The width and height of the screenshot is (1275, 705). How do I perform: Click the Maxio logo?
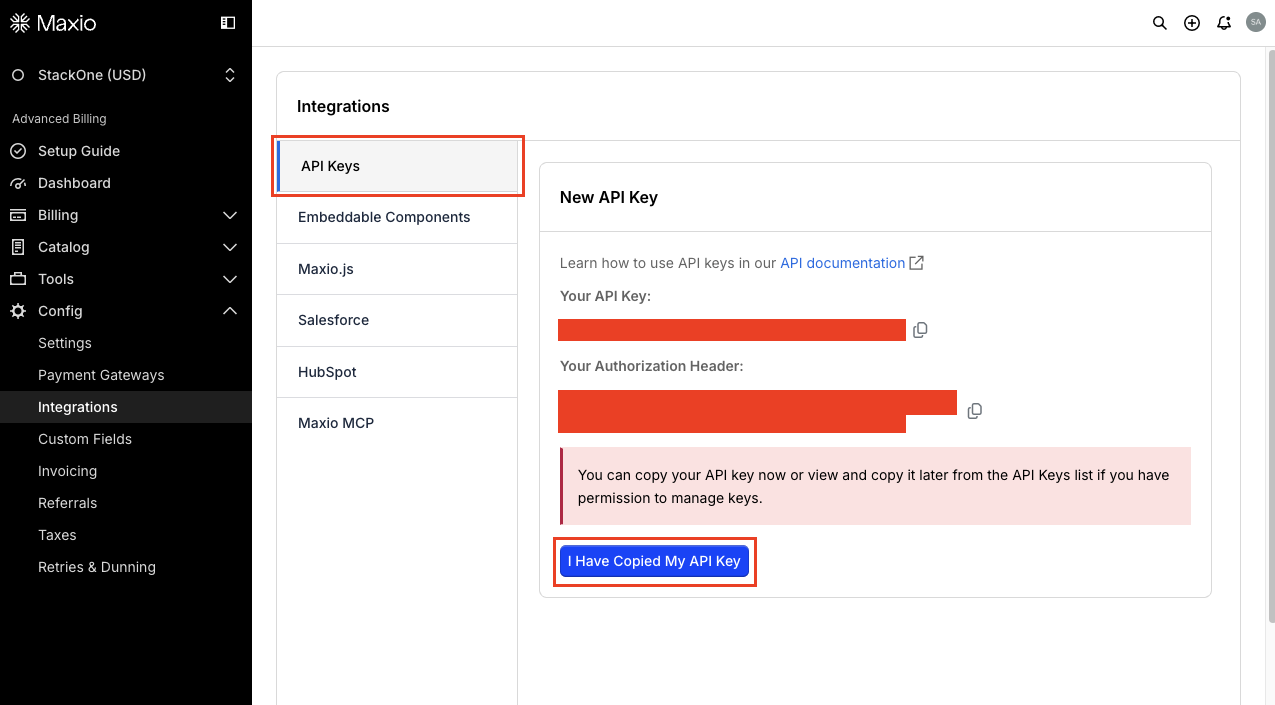tap(53, 23)
